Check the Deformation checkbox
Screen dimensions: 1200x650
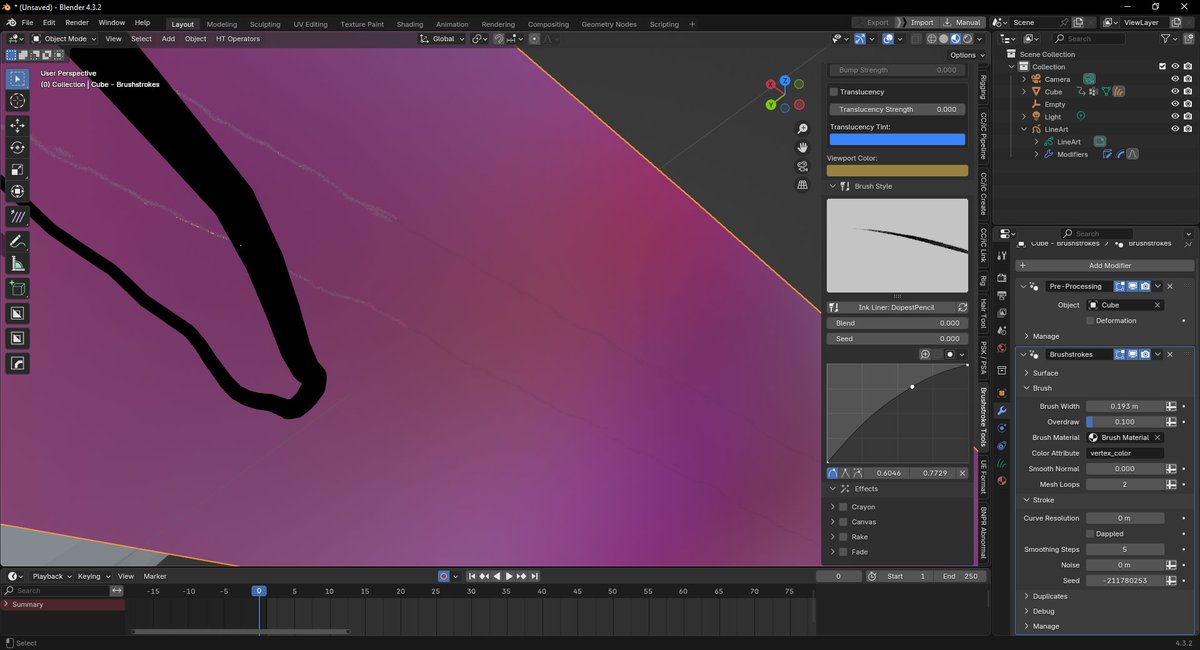[x=1090, y=321]
